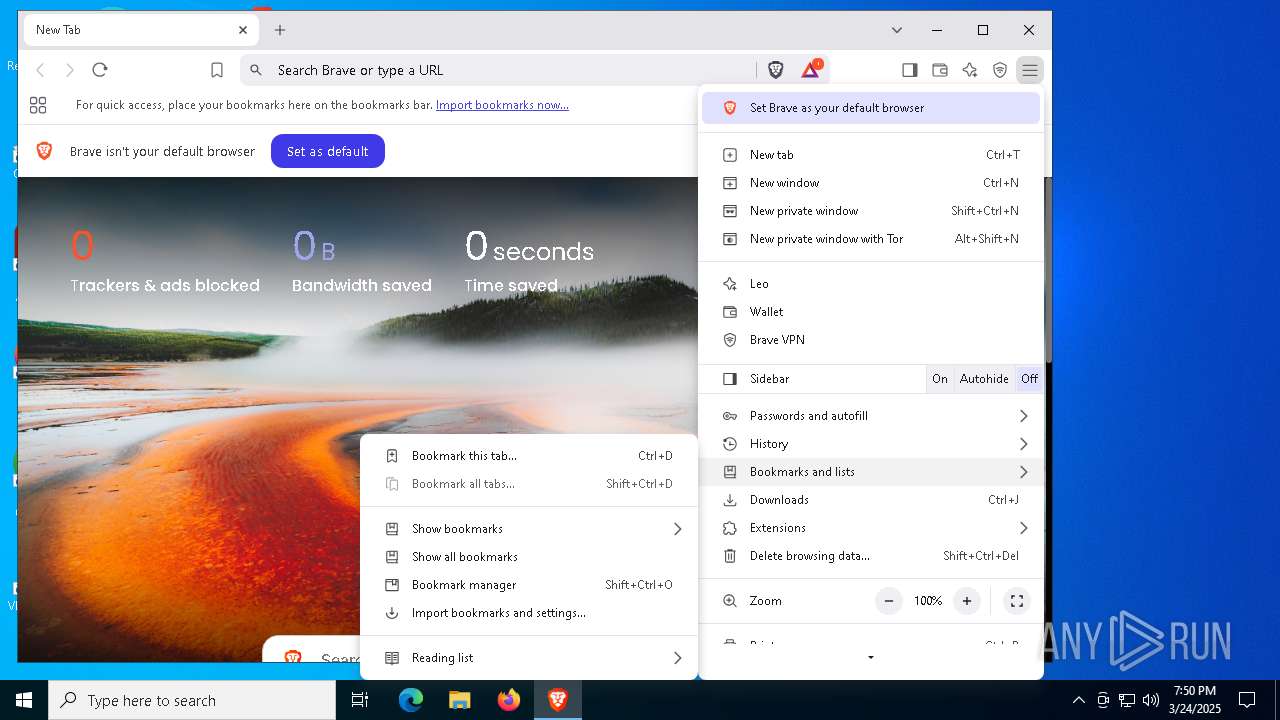The width and height of the screenshot is (1280, 720).
Task: Open Leo AI assistant toolbar icon
Action: [x=969, y=70]
